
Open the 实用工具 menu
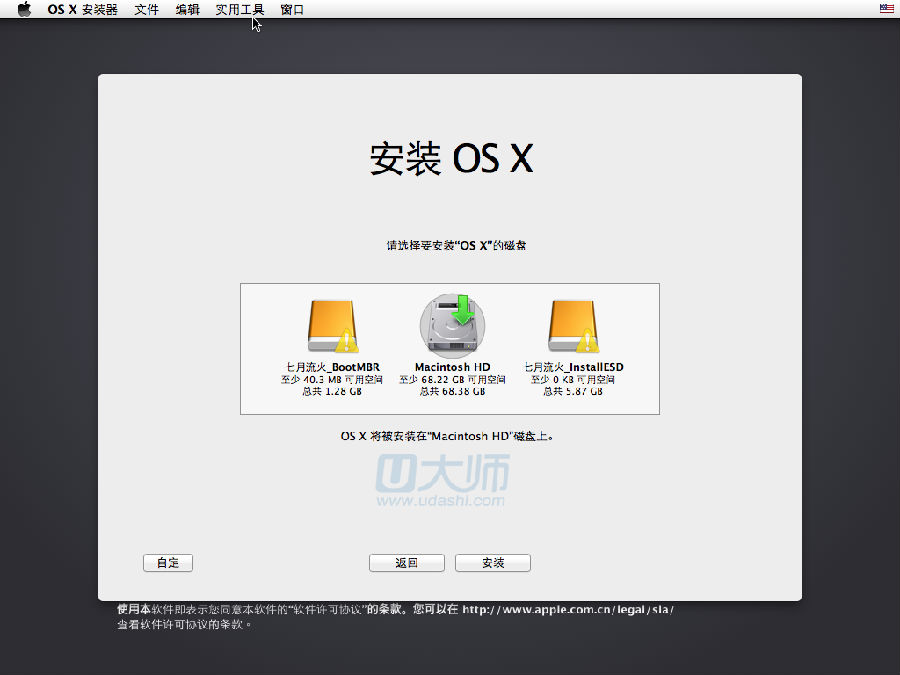click(x=240, y=10)
